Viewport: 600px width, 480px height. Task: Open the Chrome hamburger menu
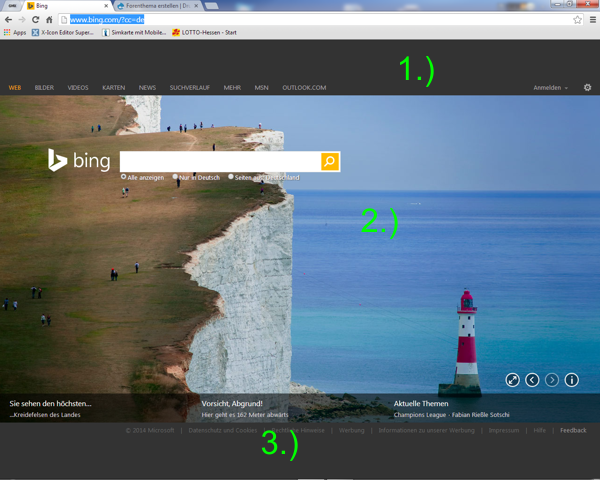point(592,19)
